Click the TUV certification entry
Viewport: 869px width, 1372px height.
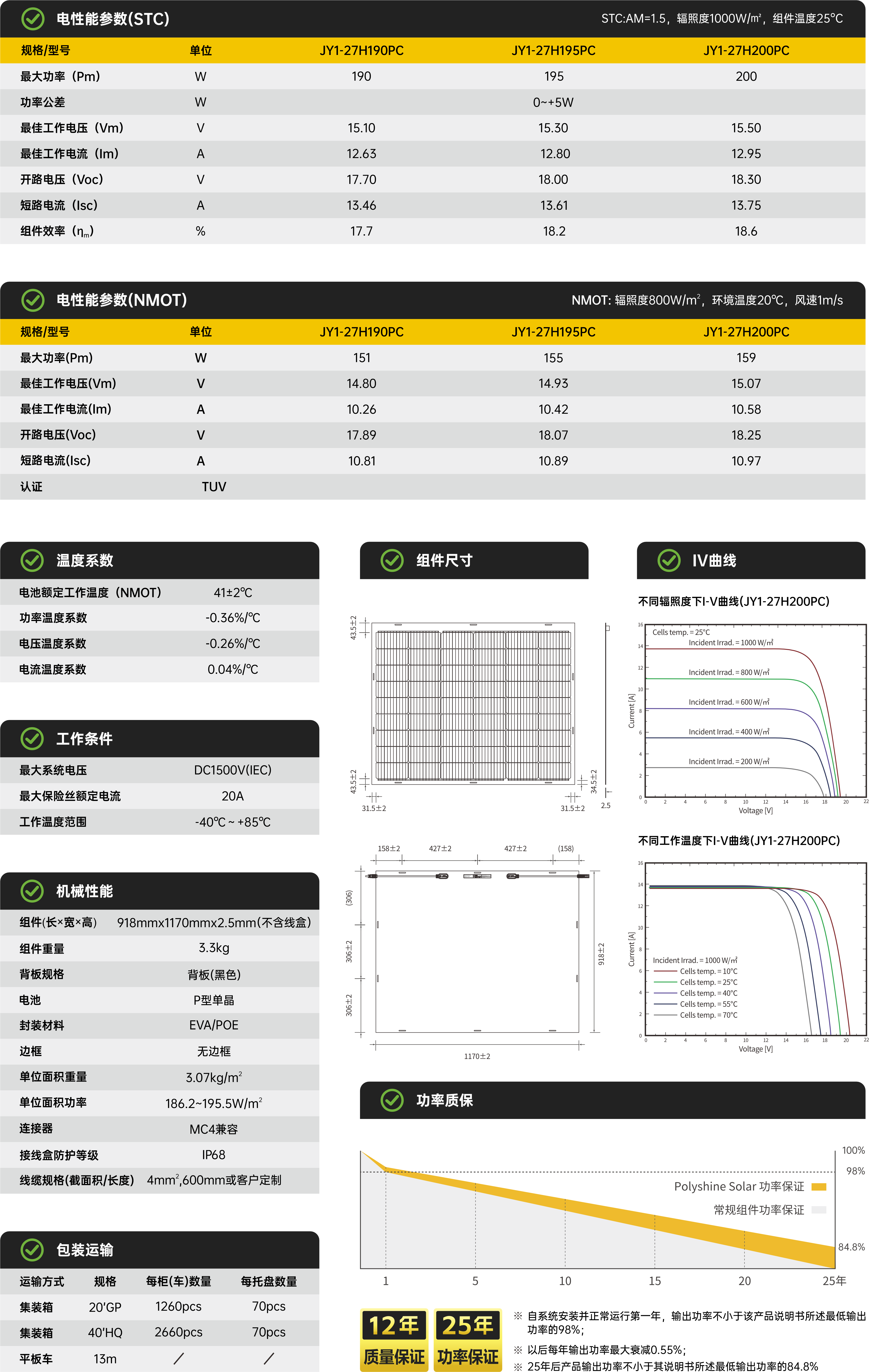(x=214, y=487)
